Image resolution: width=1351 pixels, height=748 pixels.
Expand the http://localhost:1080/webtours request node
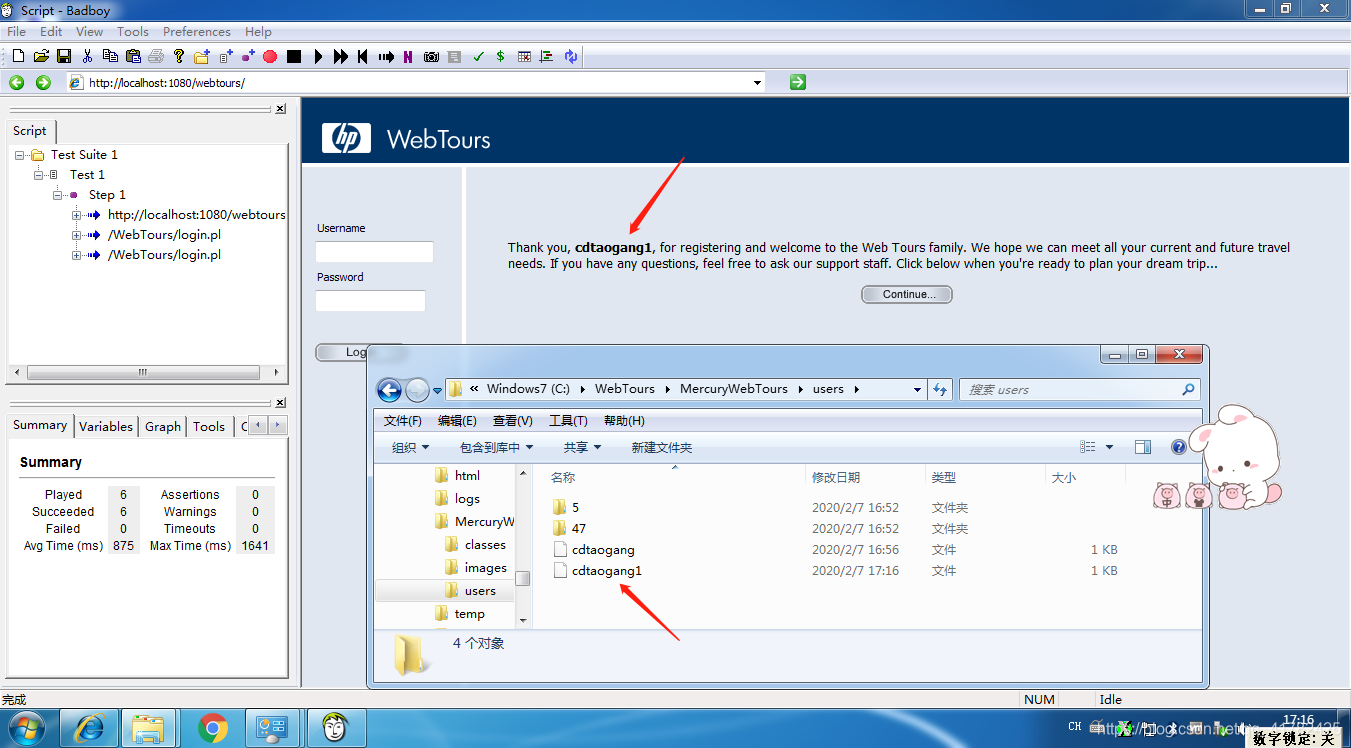click(77, 215)
